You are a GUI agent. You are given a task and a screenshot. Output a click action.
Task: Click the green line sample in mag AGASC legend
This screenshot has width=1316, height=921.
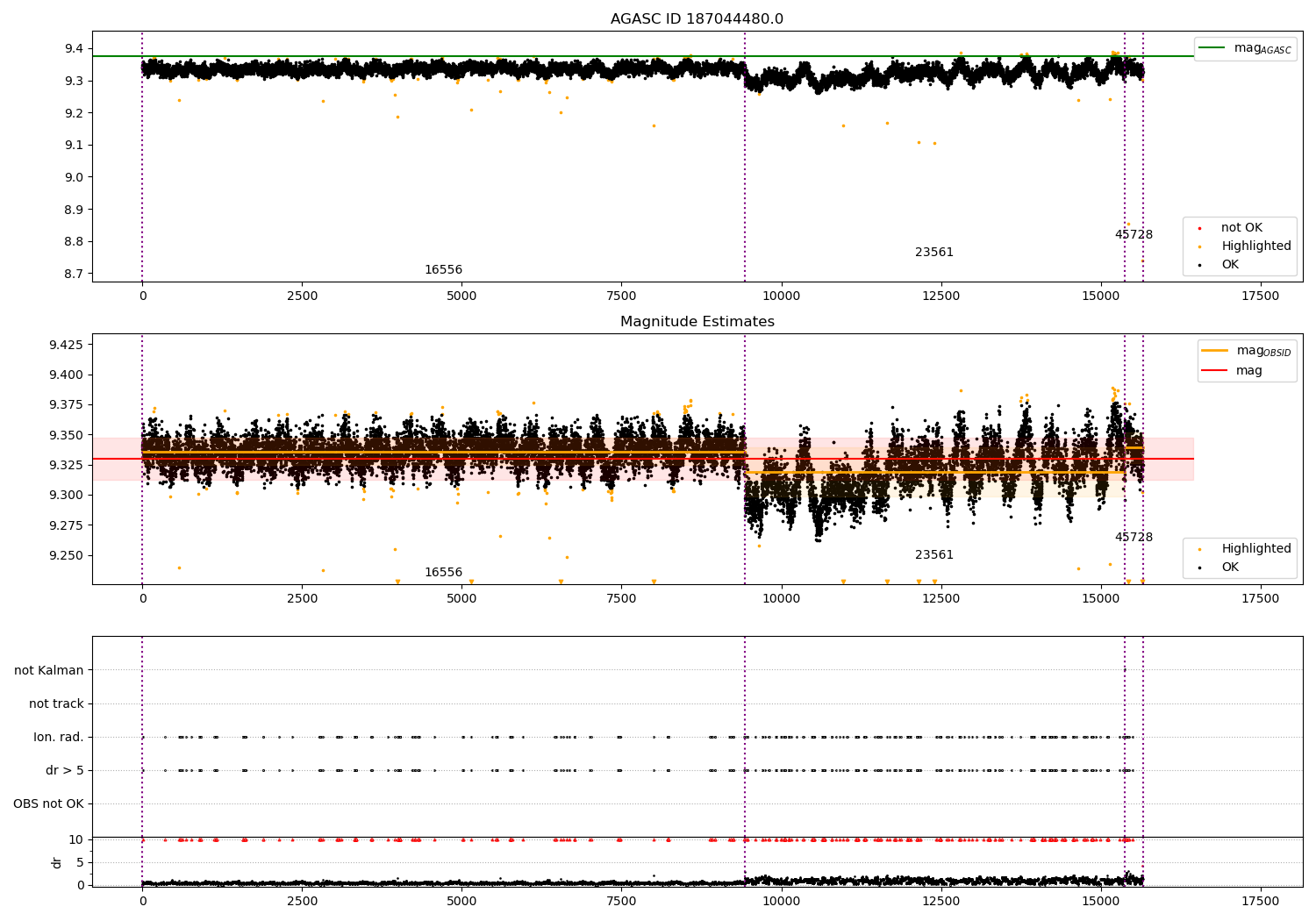pos(1212,48)
